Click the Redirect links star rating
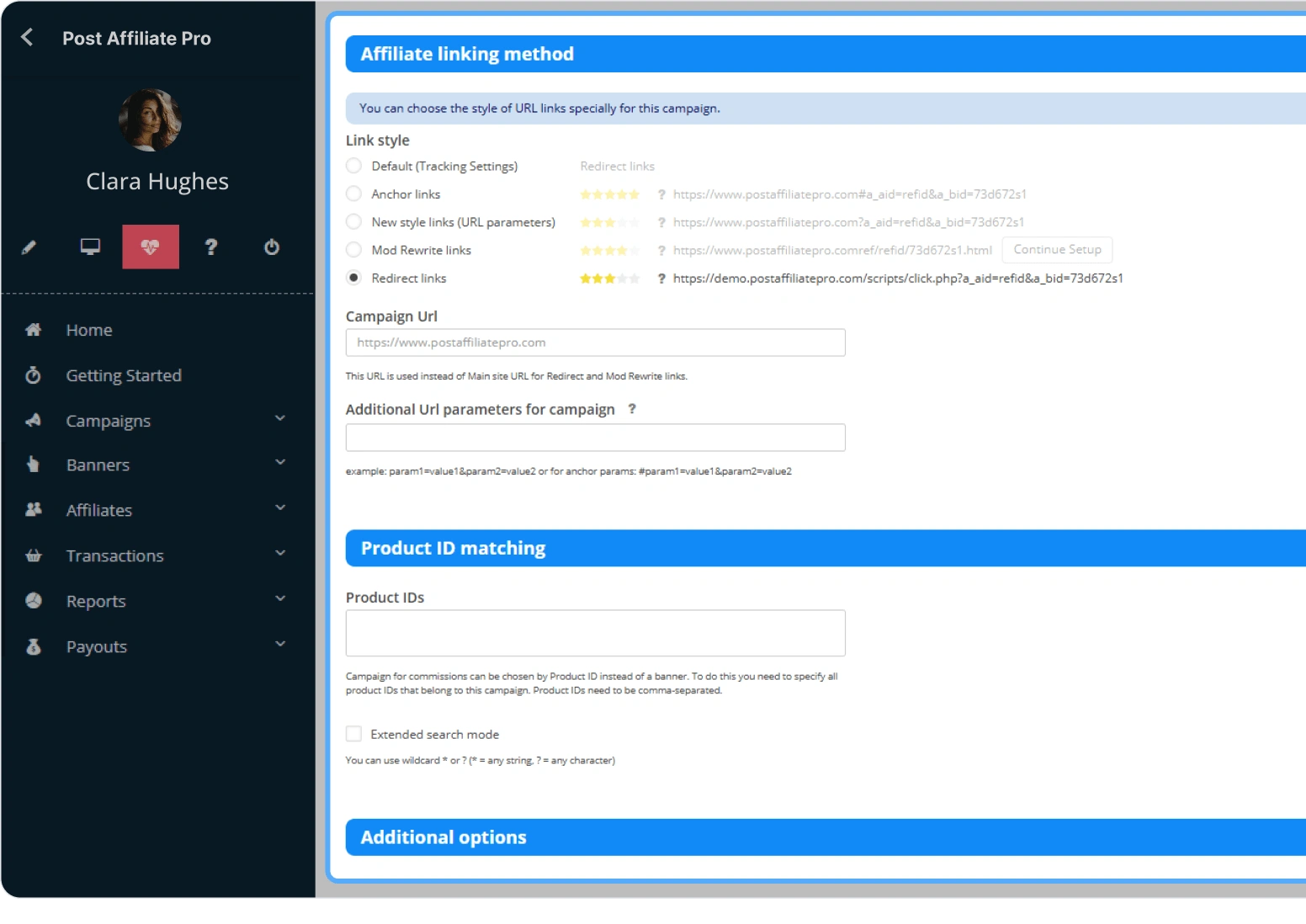 (x=610, y=279)
